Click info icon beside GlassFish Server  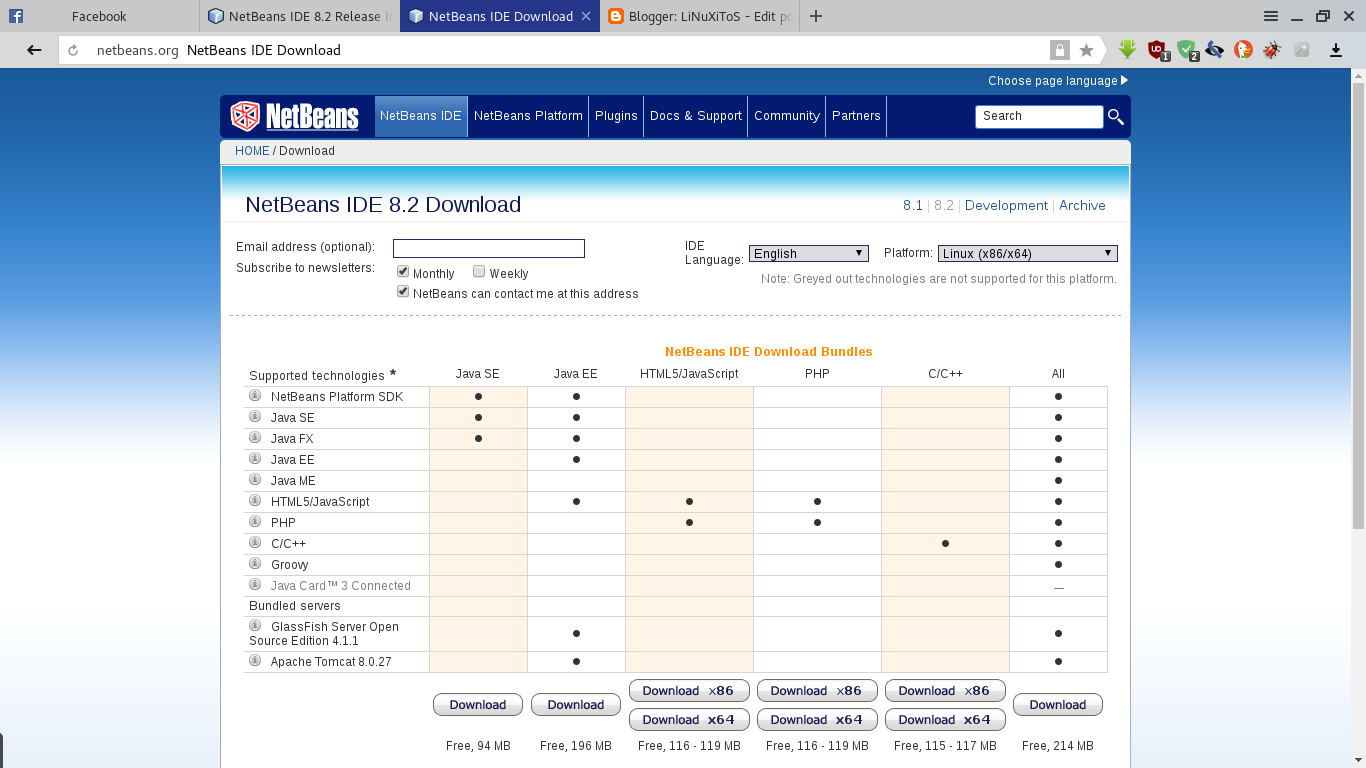(x=255, y=626)
